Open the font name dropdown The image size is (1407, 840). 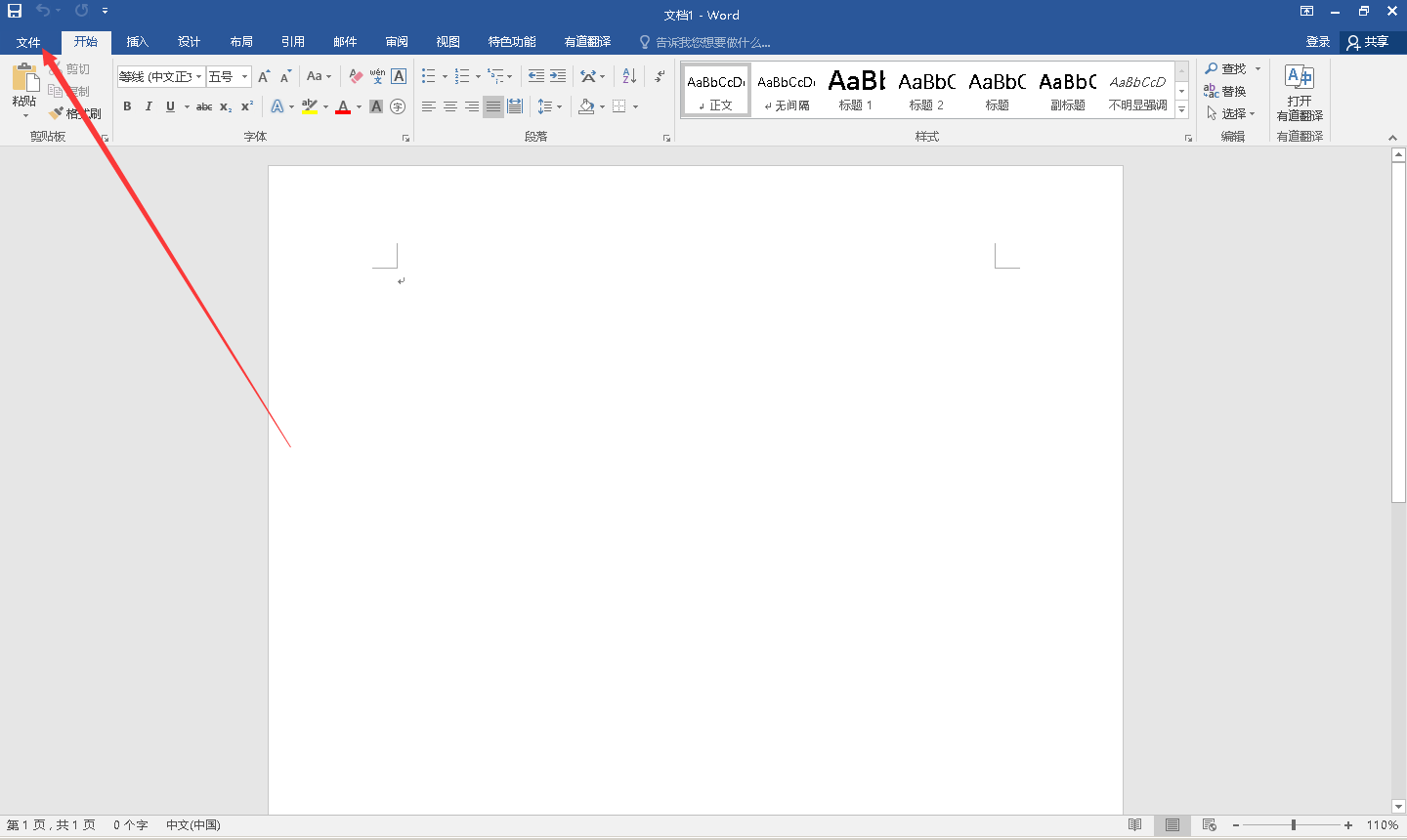pyautogui.click(x=198, y=76)
